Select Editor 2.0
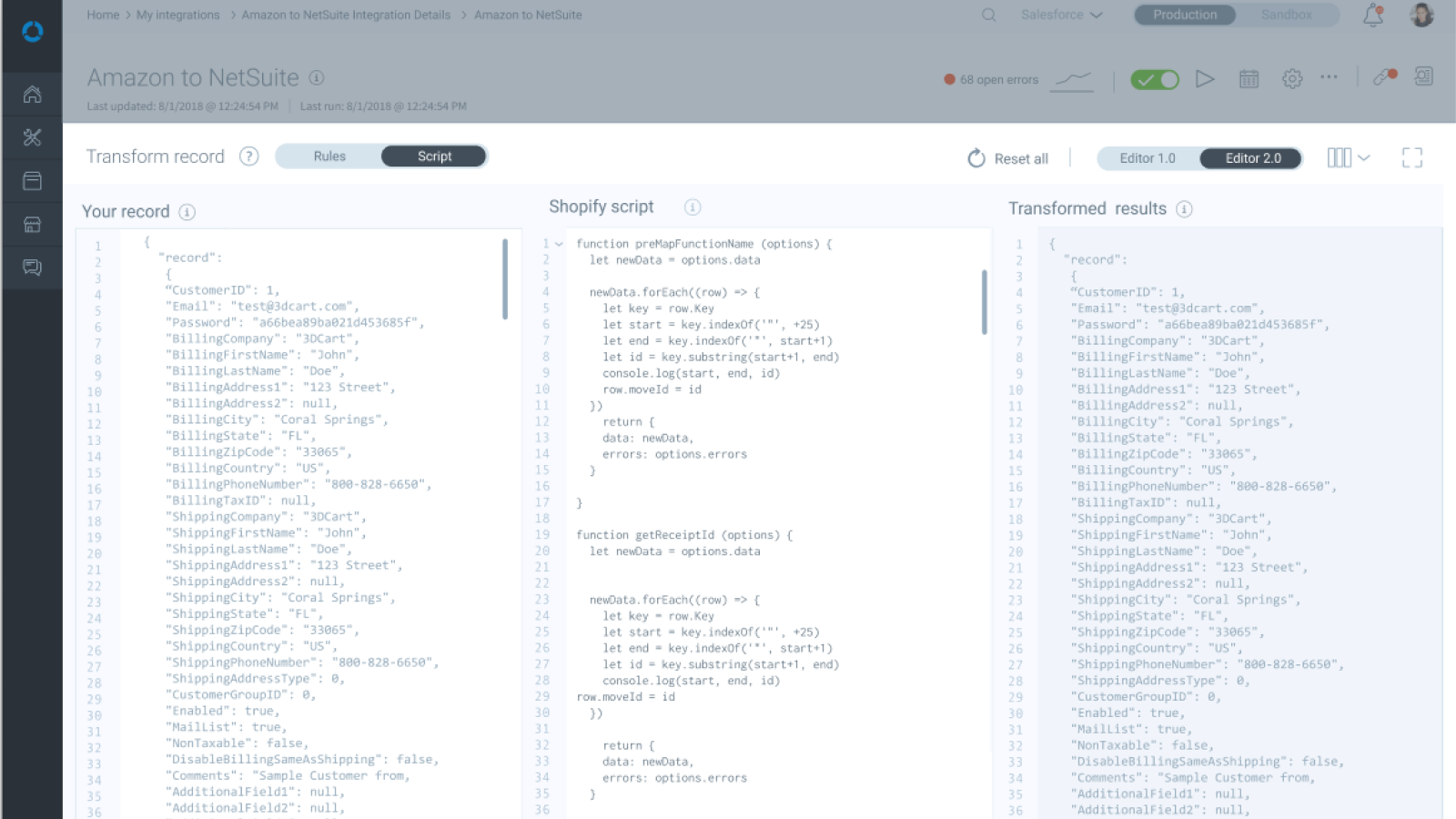1456x819 pixels. click(1252, 158)
